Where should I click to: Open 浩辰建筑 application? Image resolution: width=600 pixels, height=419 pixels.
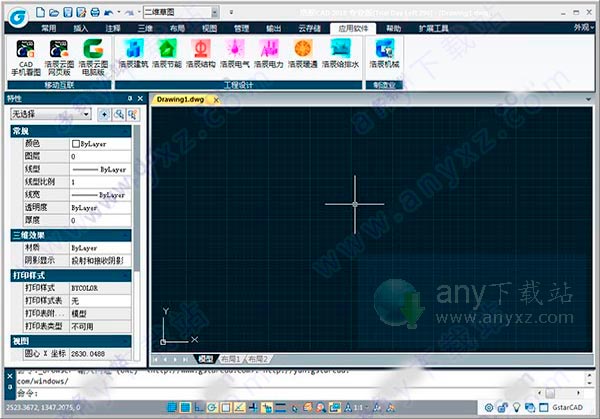tap(134, 54)
